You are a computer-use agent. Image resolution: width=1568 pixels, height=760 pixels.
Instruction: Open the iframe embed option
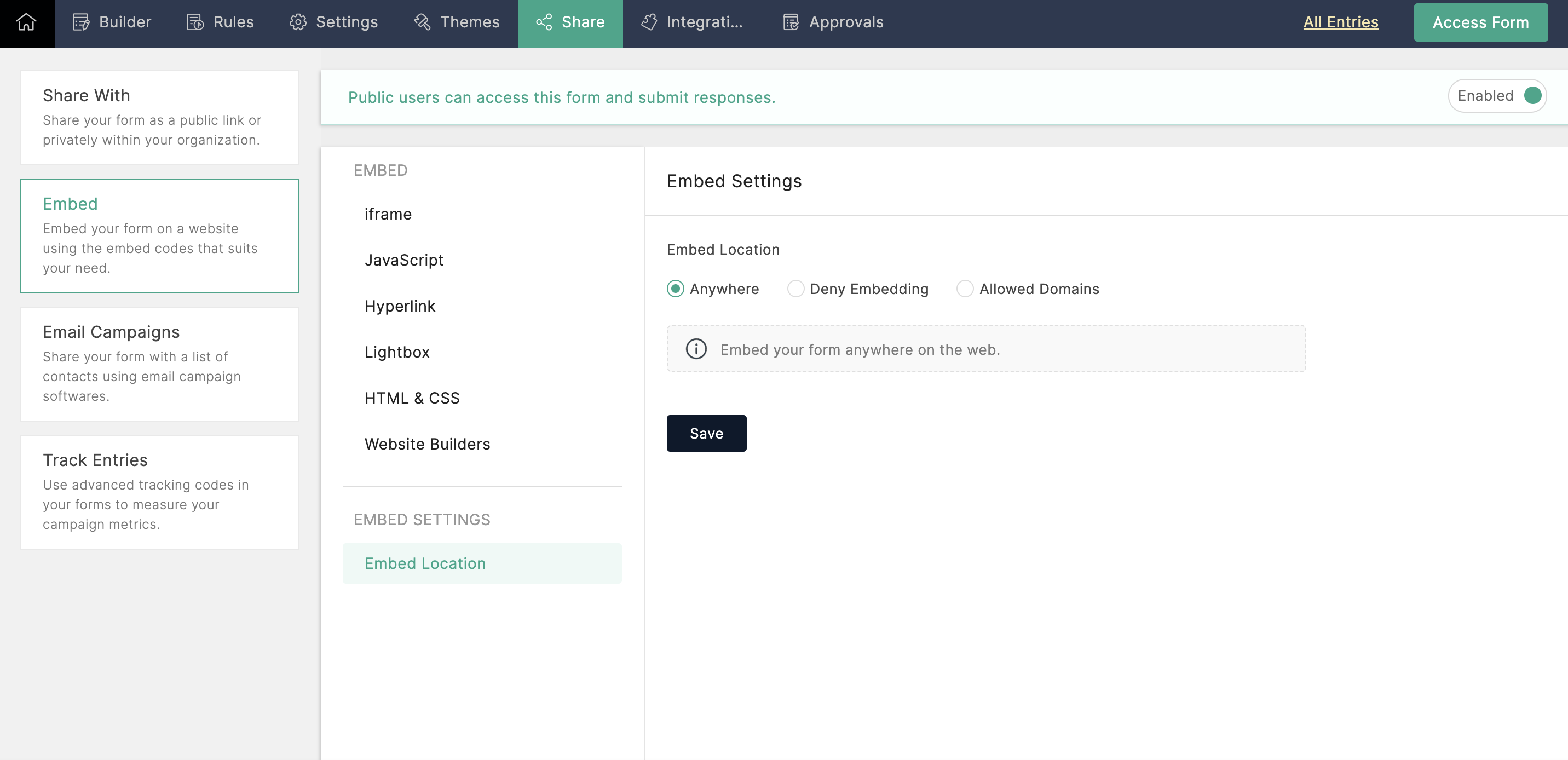click(x=388, y=214)
